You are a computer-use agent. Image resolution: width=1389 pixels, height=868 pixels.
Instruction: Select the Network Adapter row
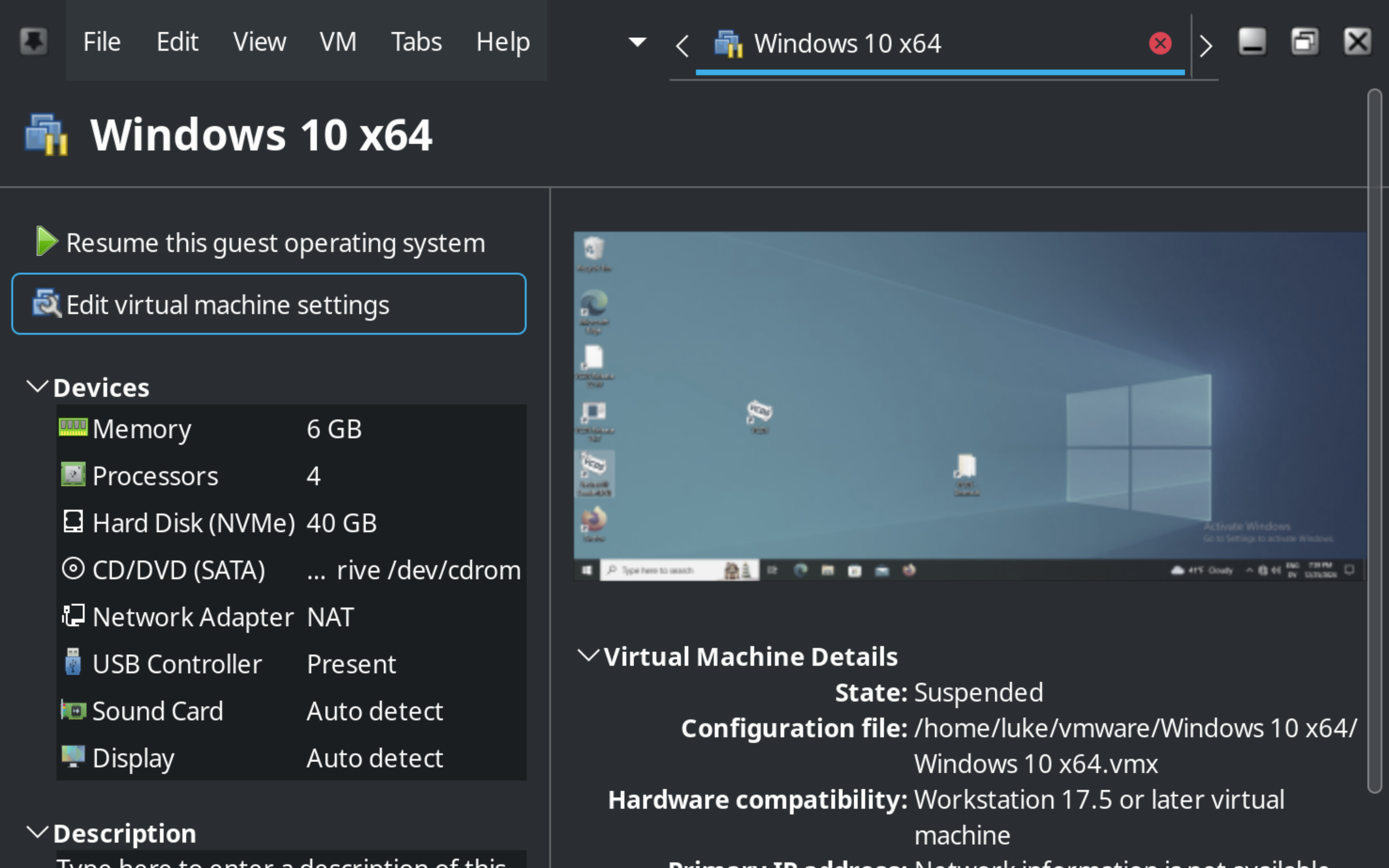click(291, 617)
